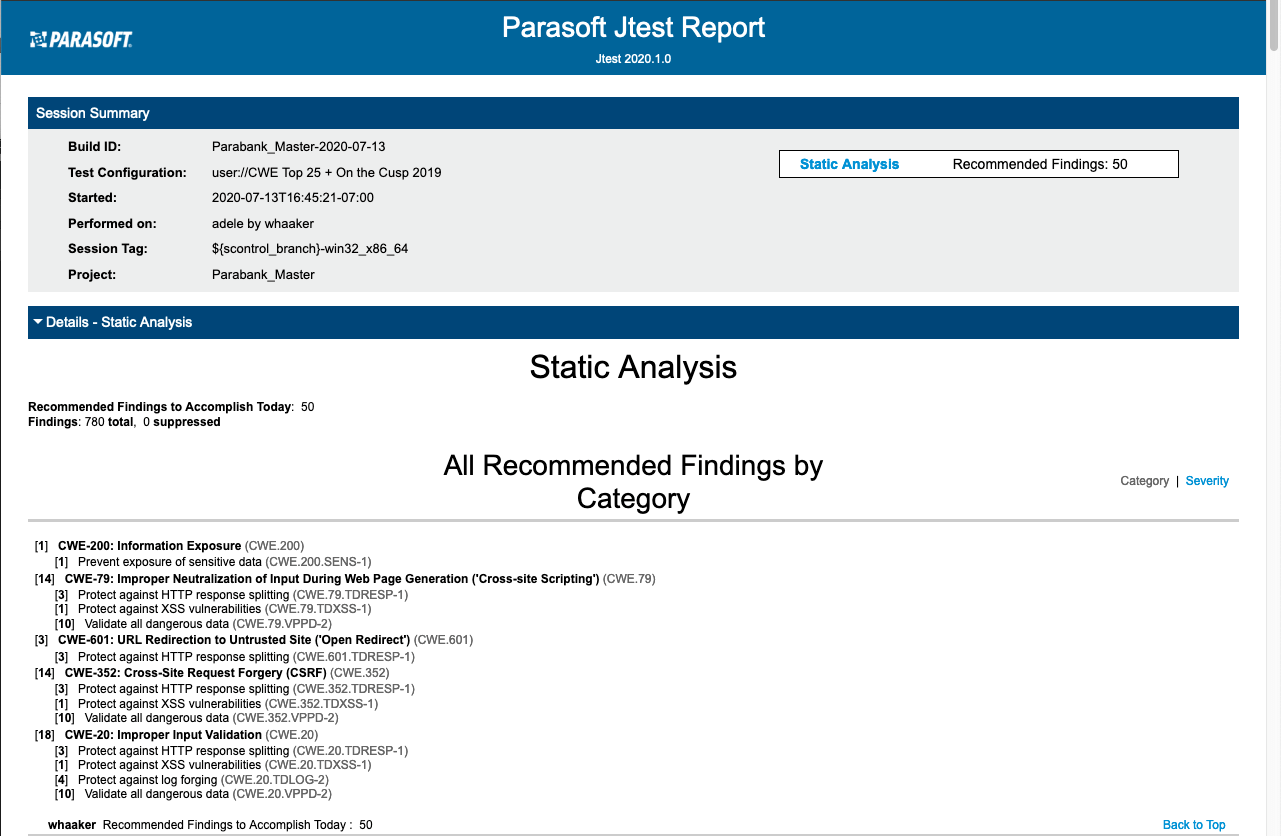Open CWE-352 Cross-Site Request Forgery category

(195, 673)
